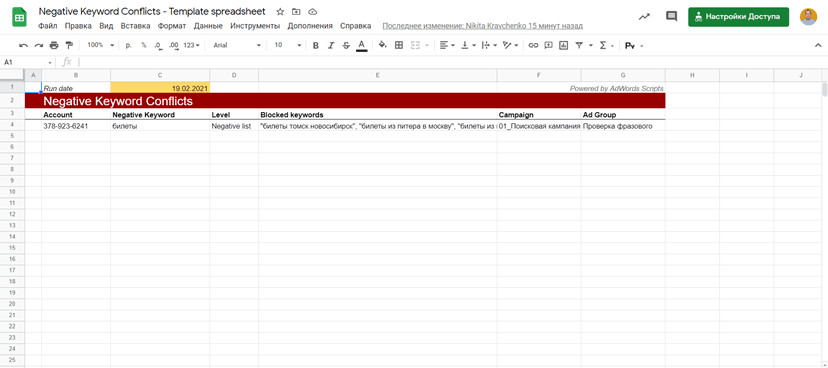Click the insert link icon
The height and width of the screenshot is (368, 828).
click(x=533, y=45)
